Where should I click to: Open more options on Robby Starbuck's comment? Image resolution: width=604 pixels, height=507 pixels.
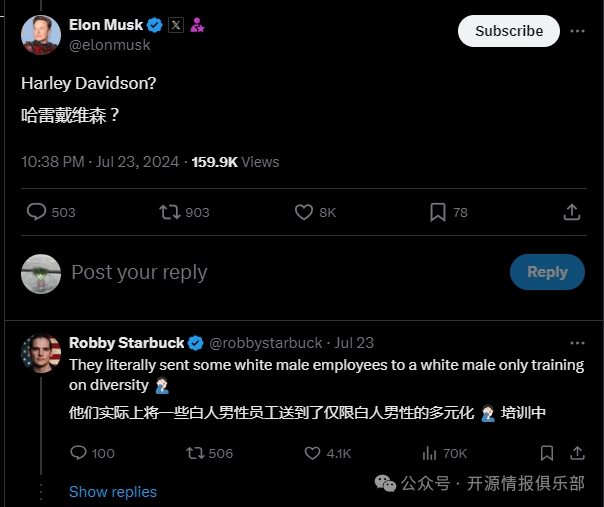coord(577,342)
